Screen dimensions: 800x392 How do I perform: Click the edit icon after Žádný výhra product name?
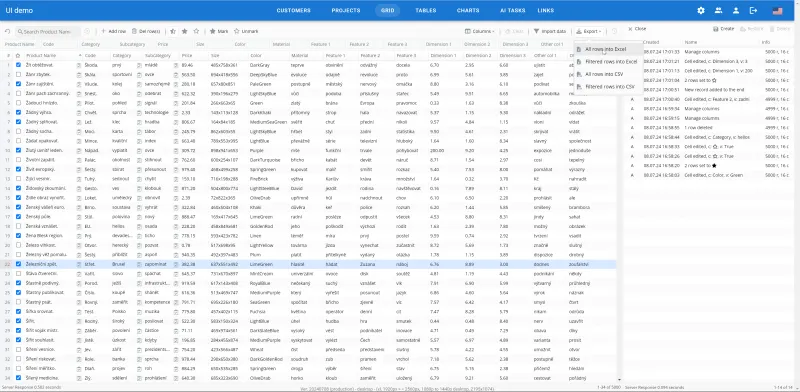(x=79, y=112)
